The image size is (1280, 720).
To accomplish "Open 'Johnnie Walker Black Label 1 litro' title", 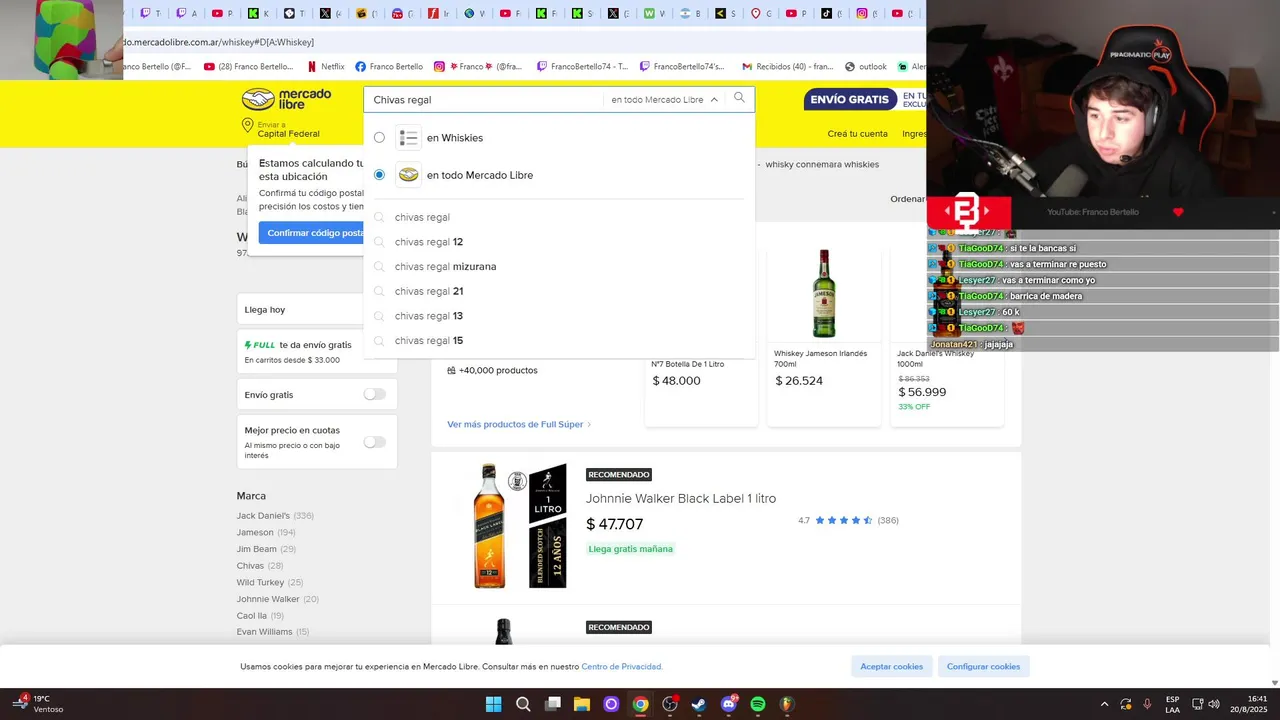I will (x=681, y=499).
